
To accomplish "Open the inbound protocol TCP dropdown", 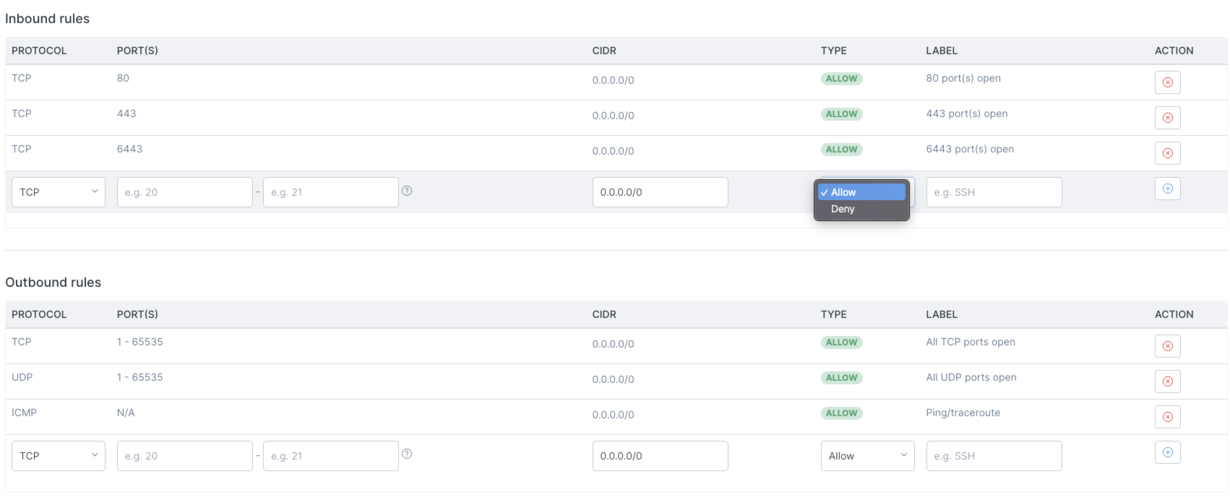I will (59, 192).
